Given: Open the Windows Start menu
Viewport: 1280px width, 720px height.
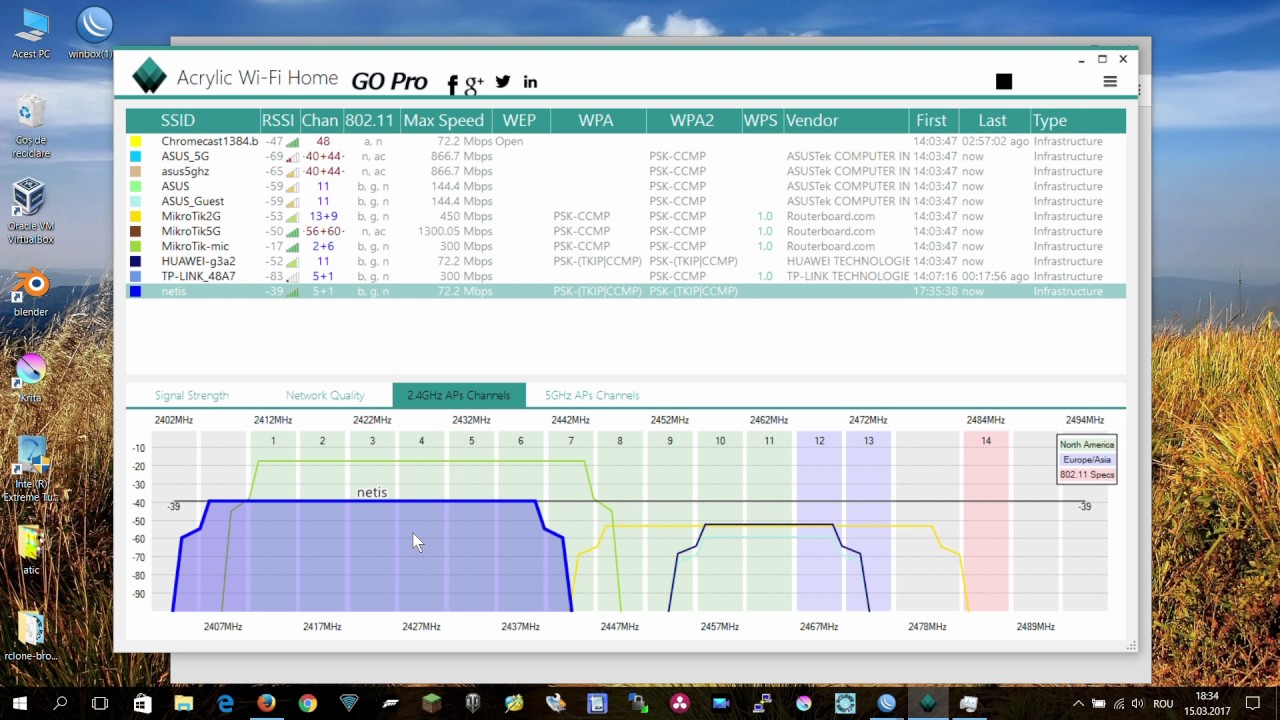Looking at the screenshot, I should [20, 703].
